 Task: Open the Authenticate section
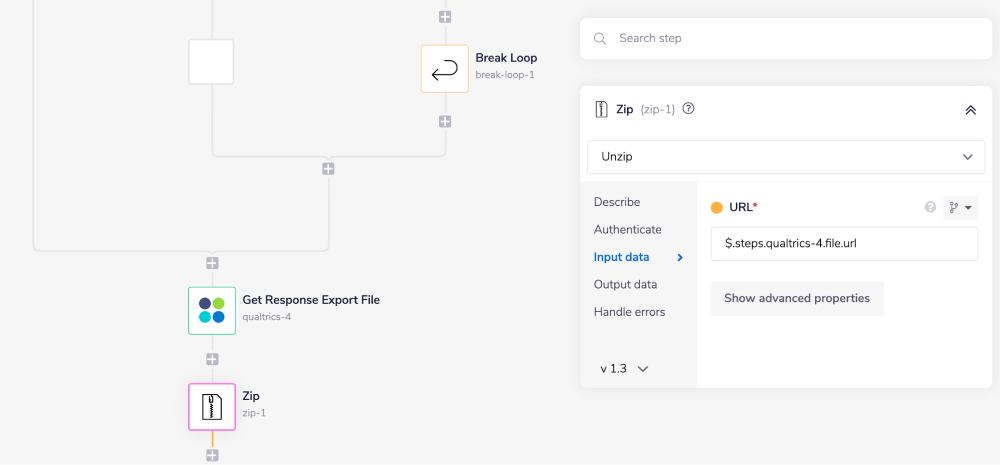point(627,229)
